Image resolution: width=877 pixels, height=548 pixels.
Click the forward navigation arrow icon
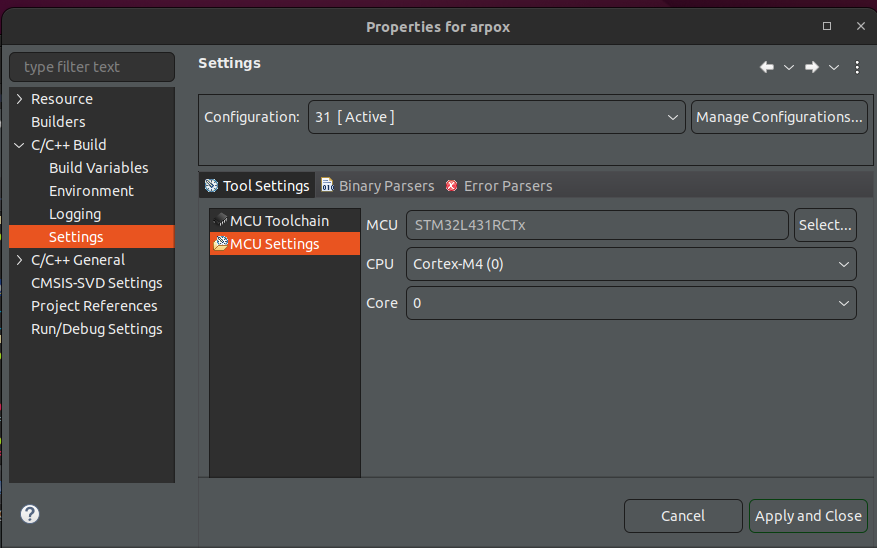811,67
